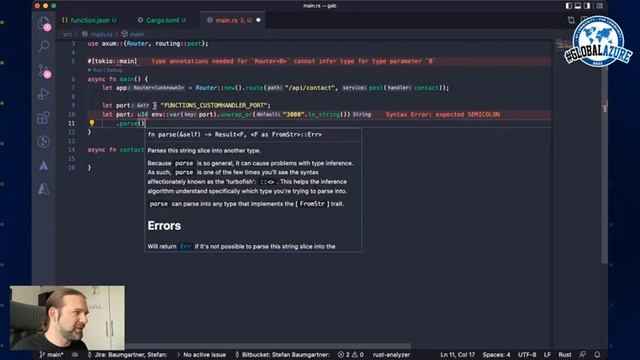Click the Err link in hover documentation
The width and height of the screenshot is (640, 360).
[x=185, y=247]
